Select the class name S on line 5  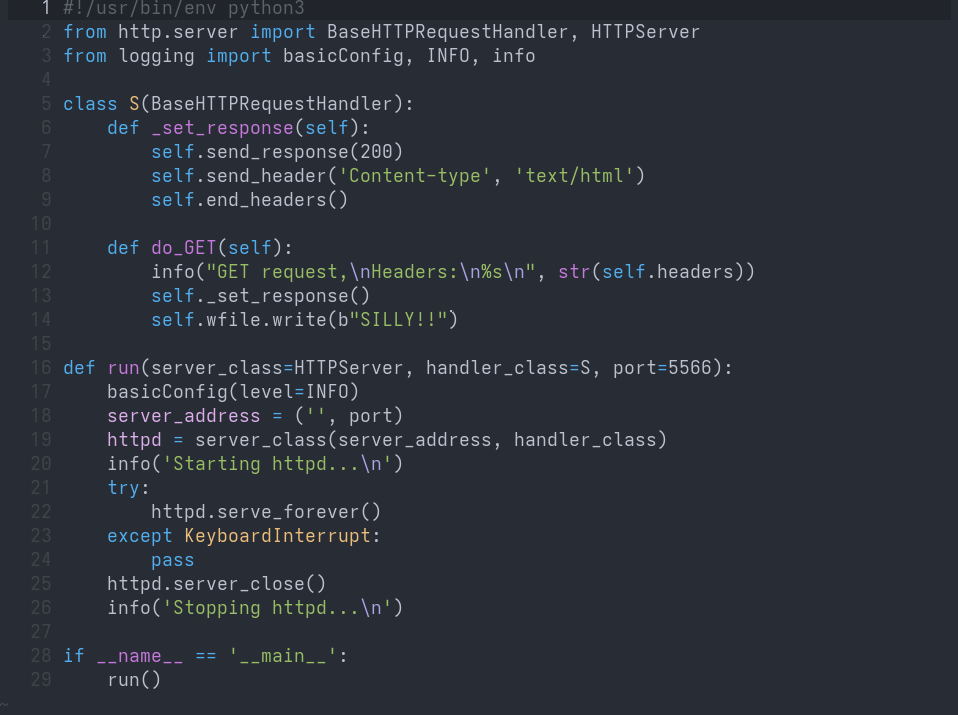tap(132, 103)
